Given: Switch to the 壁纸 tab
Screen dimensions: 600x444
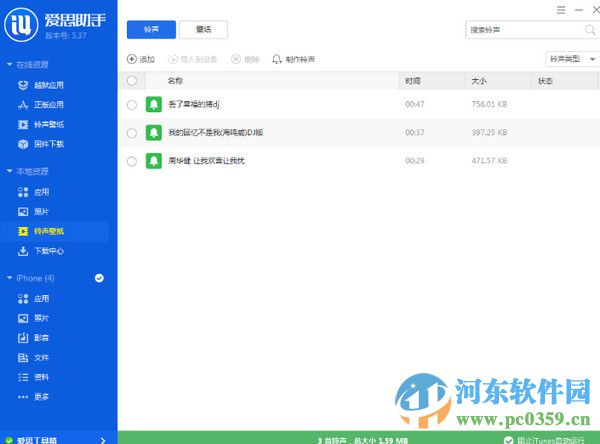Looking at the screenshot, I should 203,29.
